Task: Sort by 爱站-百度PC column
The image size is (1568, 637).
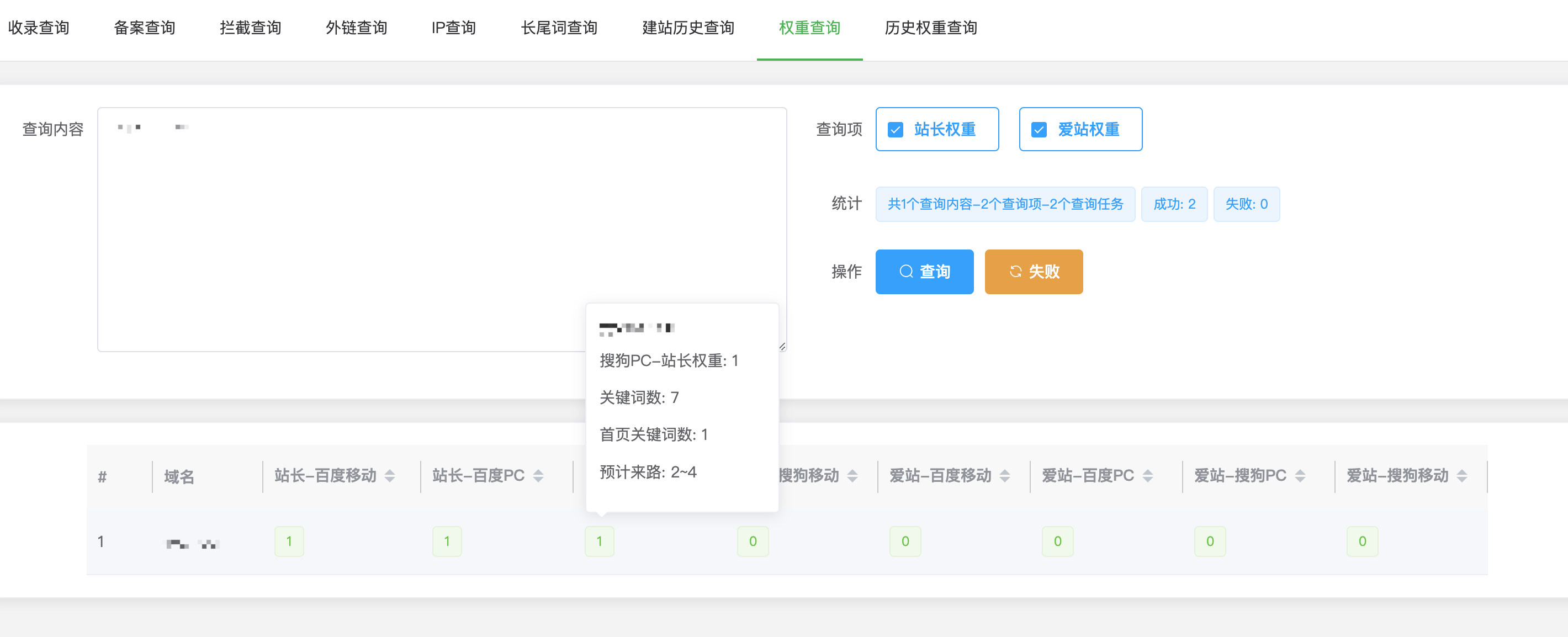Action: [x=1148, y=476]
